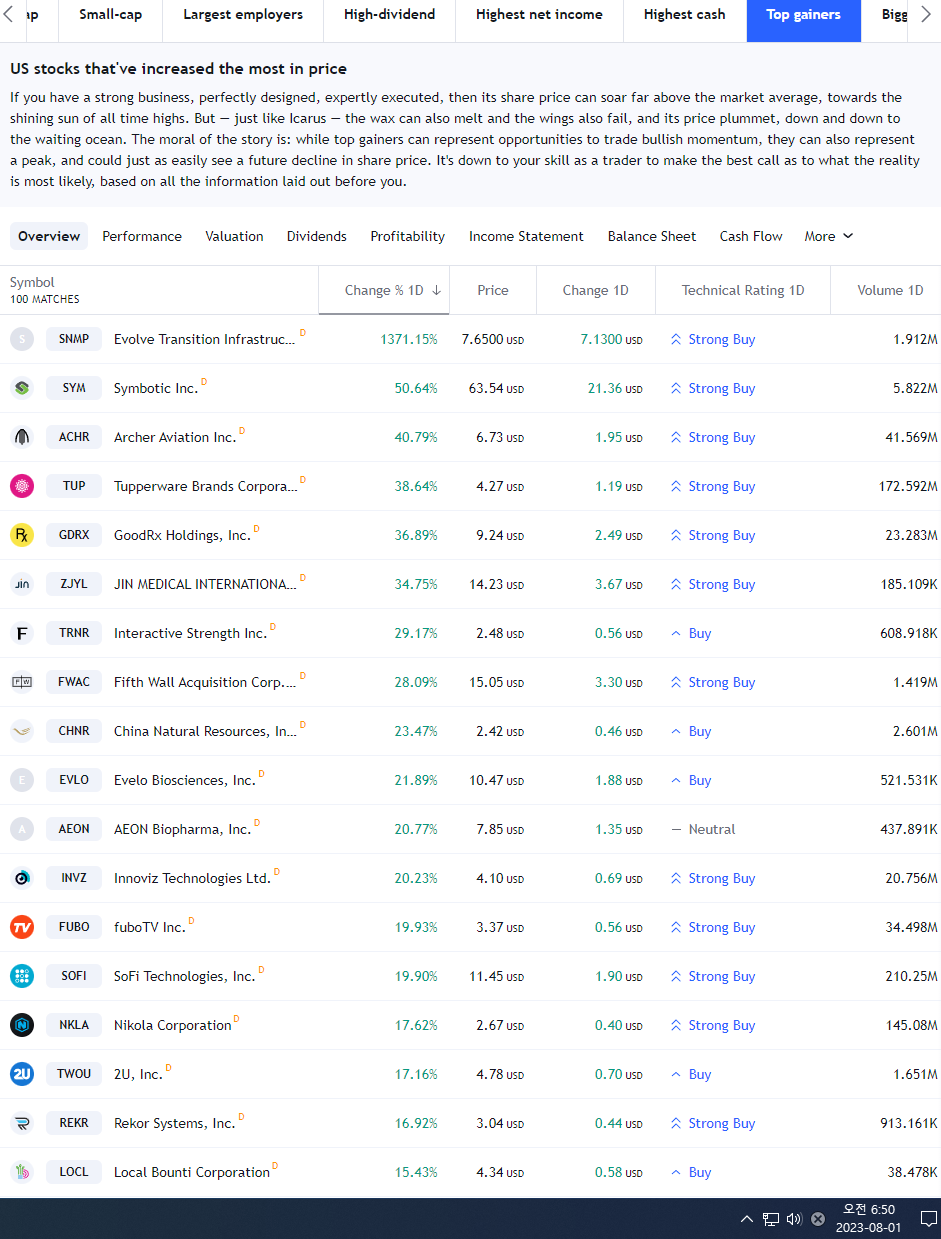Select the Largest employers category tab
Screen dimensions: 941x1239
tap(243, 14)
